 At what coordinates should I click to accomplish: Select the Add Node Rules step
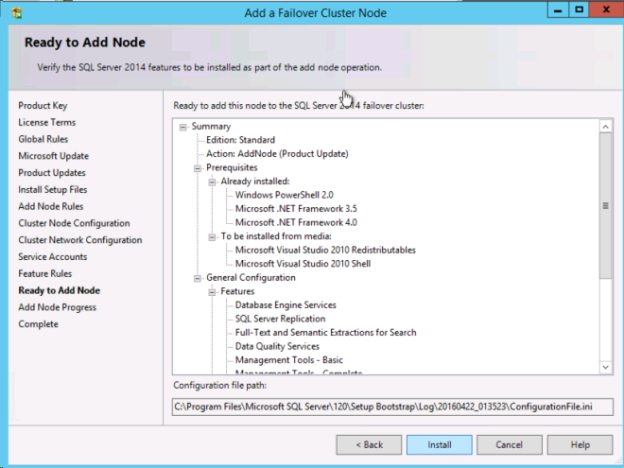tap(51, 206)
